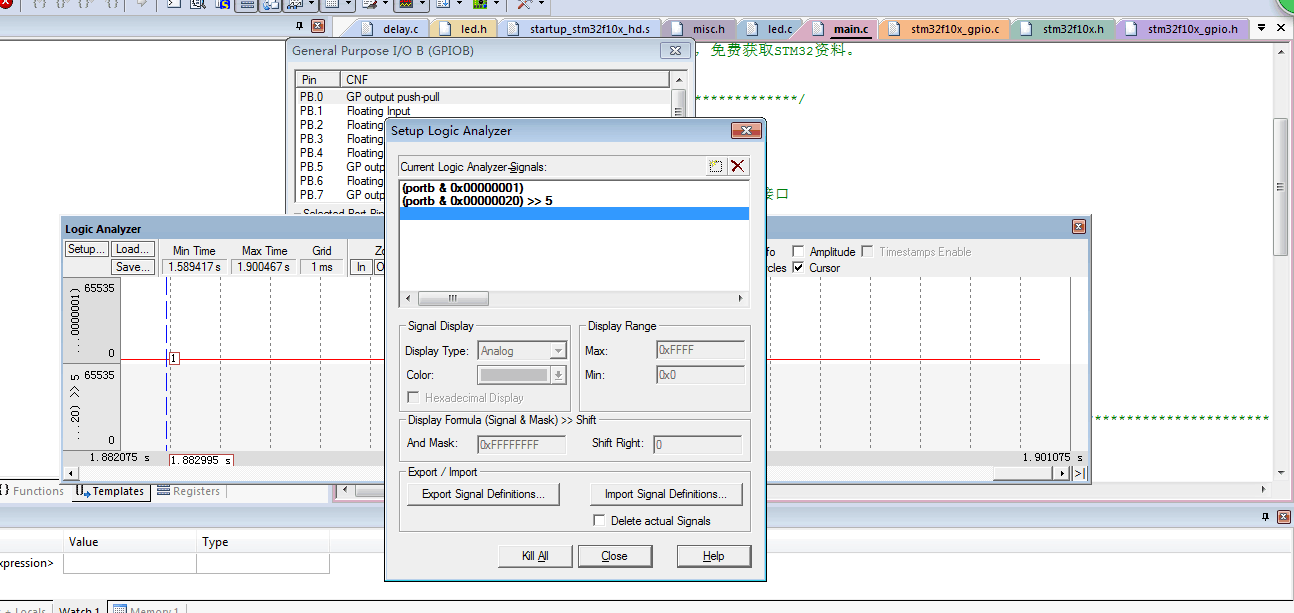The height and width of the screenshot is (613, 1294).
Task: Expand the Serial Windows dropdown arrow
Action: click(385, 4)
